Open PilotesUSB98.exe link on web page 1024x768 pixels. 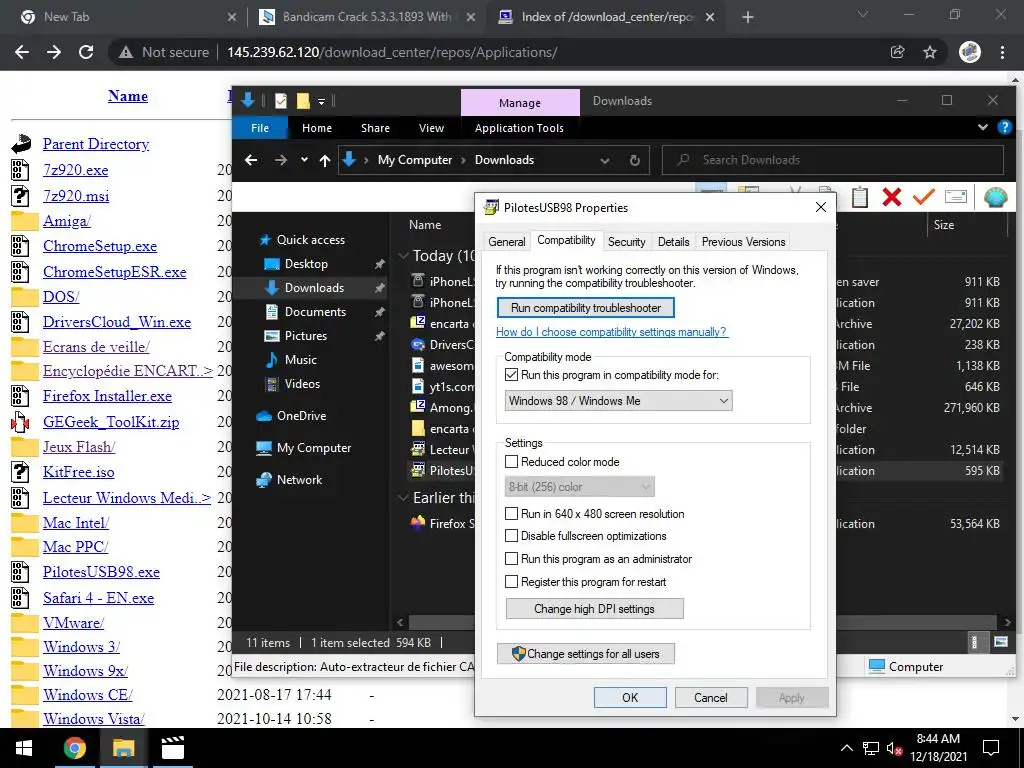pos(101,572)
